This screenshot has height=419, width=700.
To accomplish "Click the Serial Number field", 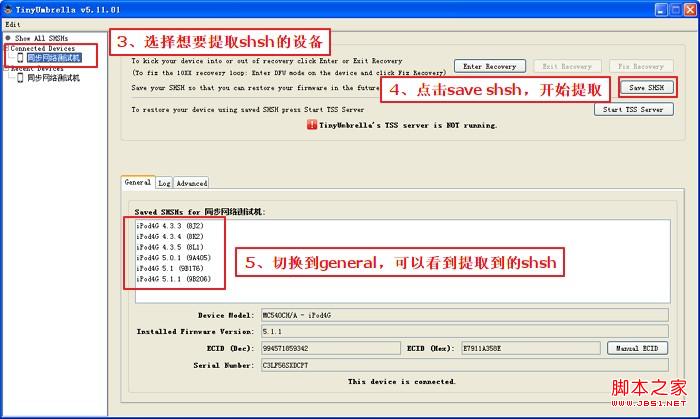I will [x=465, y=365].
